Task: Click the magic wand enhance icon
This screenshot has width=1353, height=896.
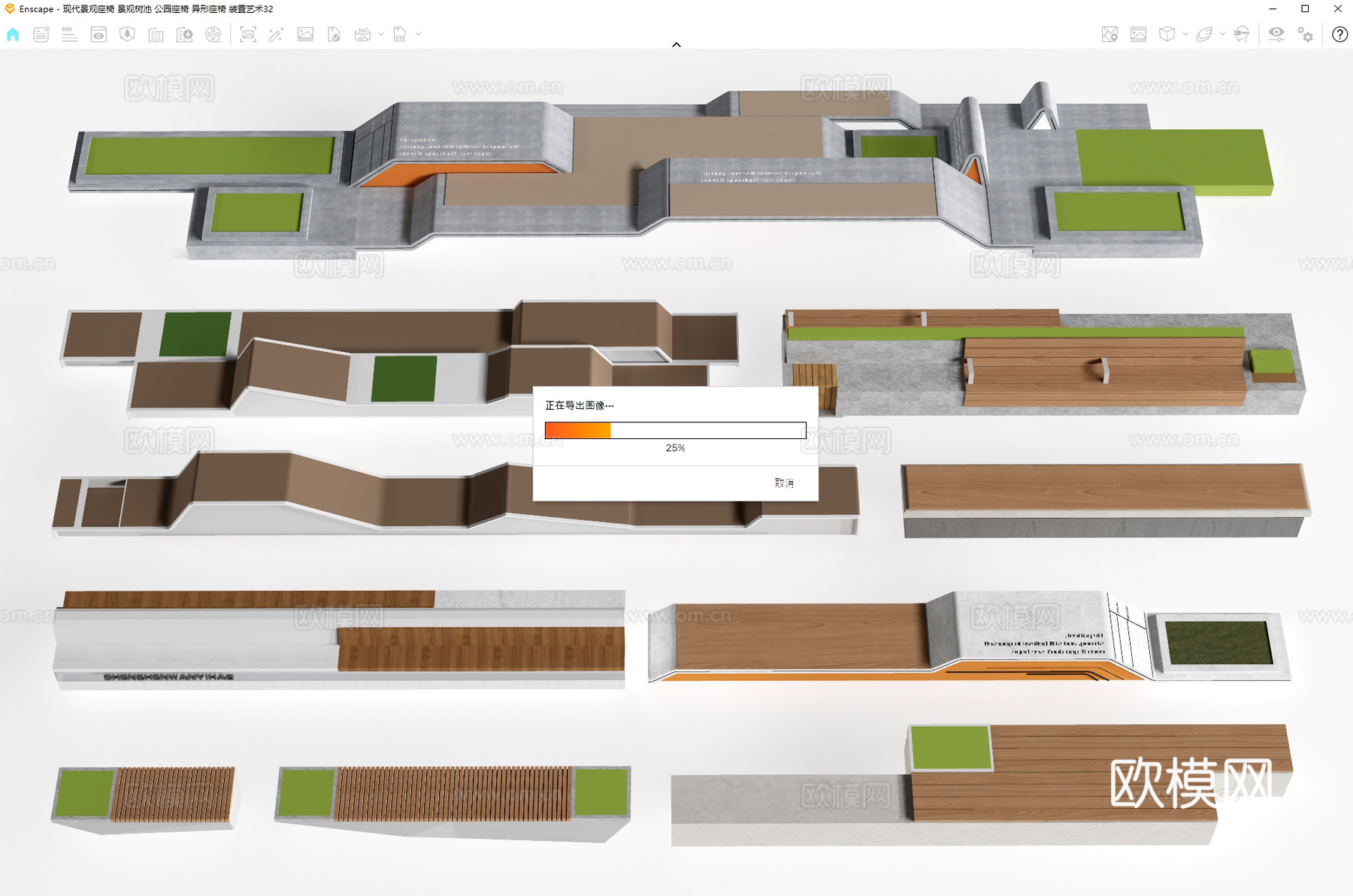Action: 276,35
